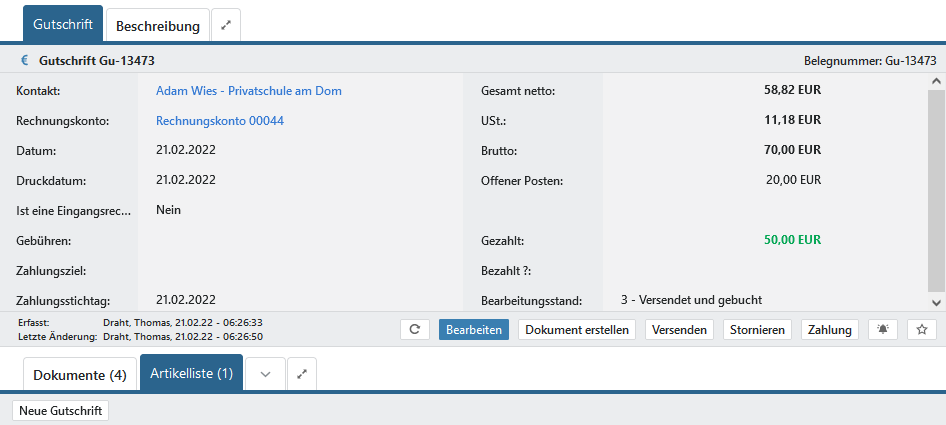Open the Dokumente (4) tab
Image resolution: width=946 pixels, height=425 pixels.
(80, 375)
